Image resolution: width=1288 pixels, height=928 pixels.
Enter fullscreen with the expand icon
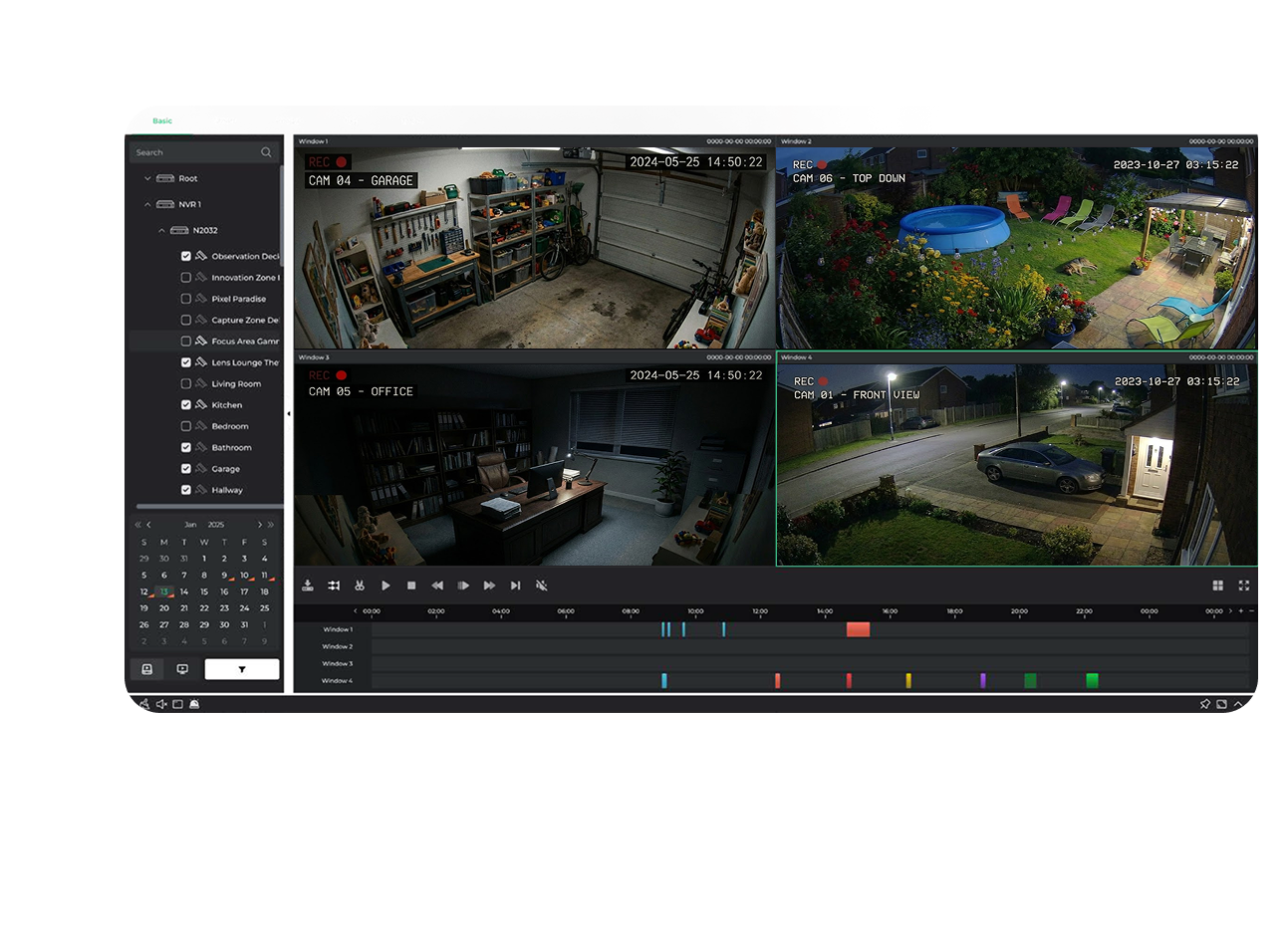pyautogui.click(x=1243, y=585)
